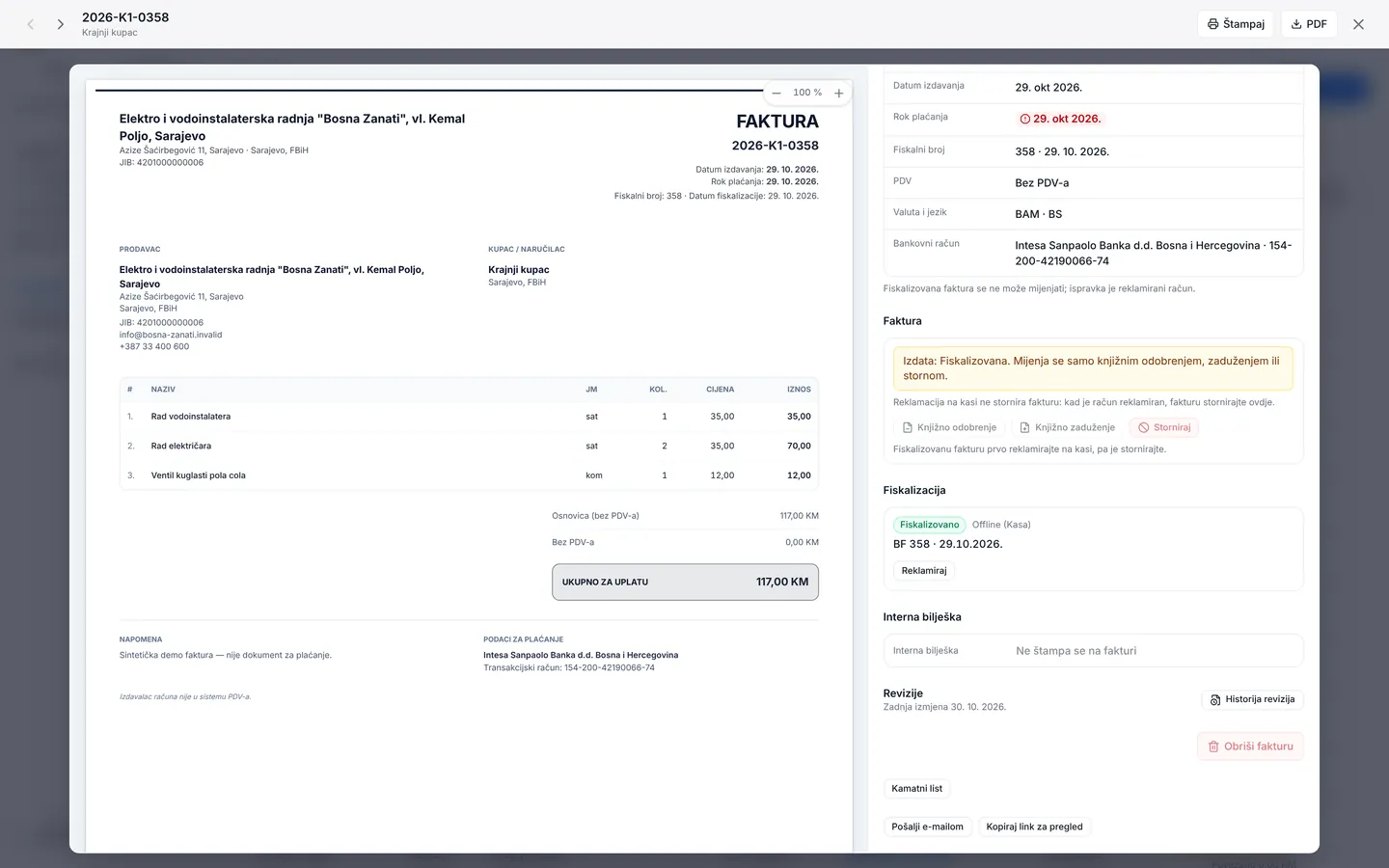Open Historija revizija
The height and width of the screenshot is (868, 1389).
click(1252, 699)
